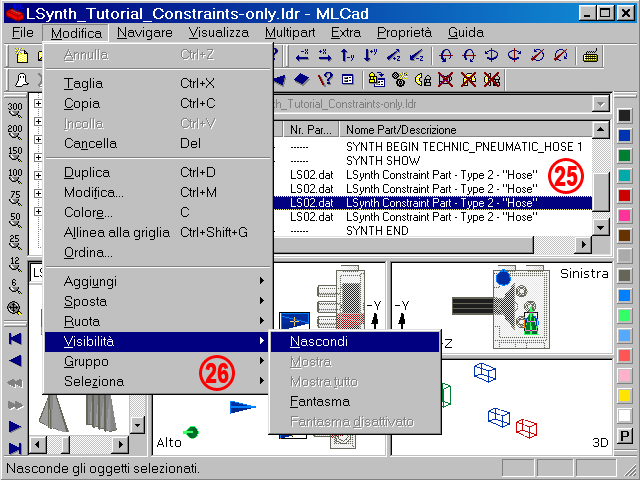The height and width of the screenshot is (480, 640).
Task: Click the gears with sparkle toolbar icon
Action: coord(400,80)
